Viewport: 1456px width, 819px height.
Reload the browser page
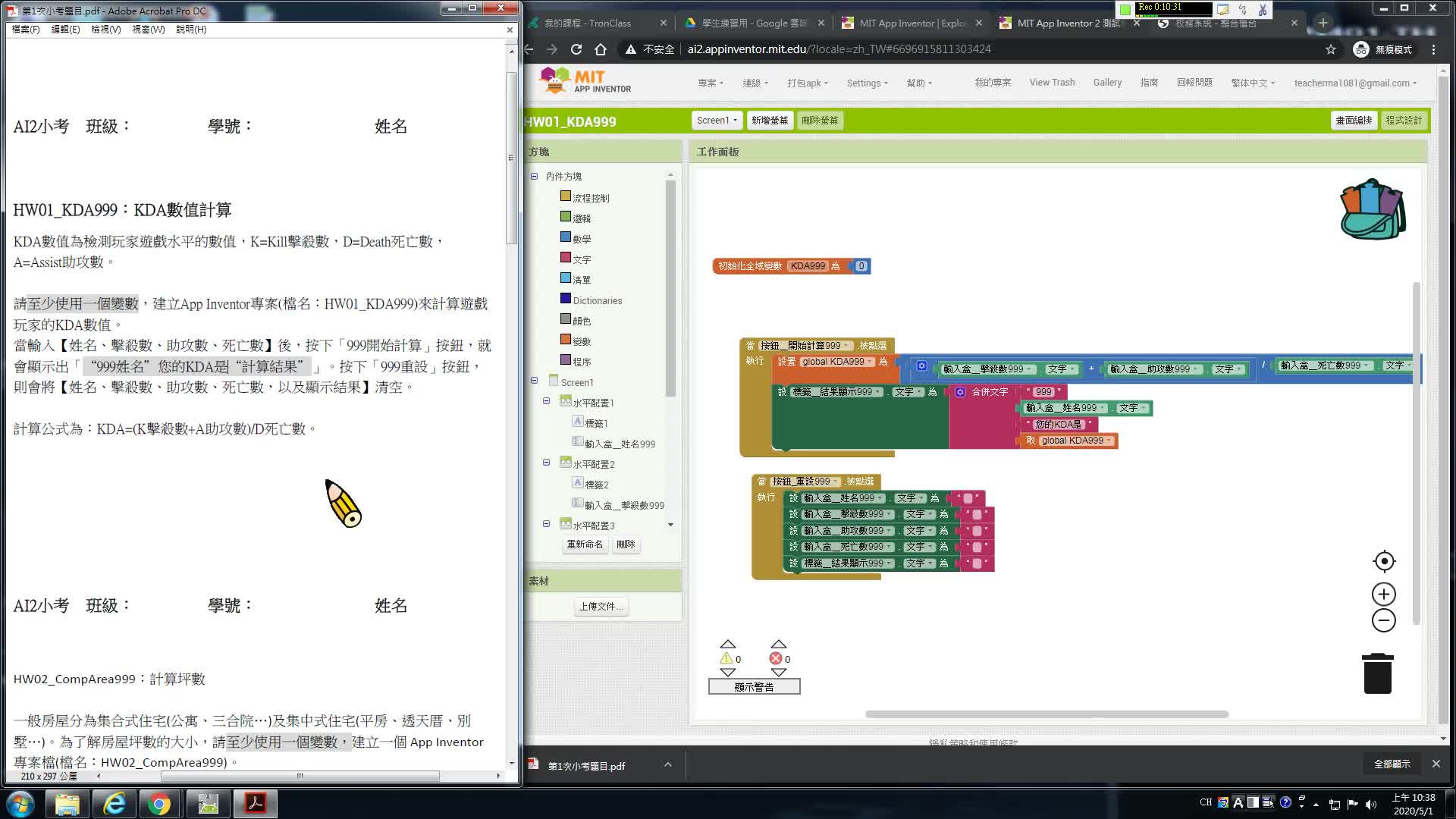576,49
